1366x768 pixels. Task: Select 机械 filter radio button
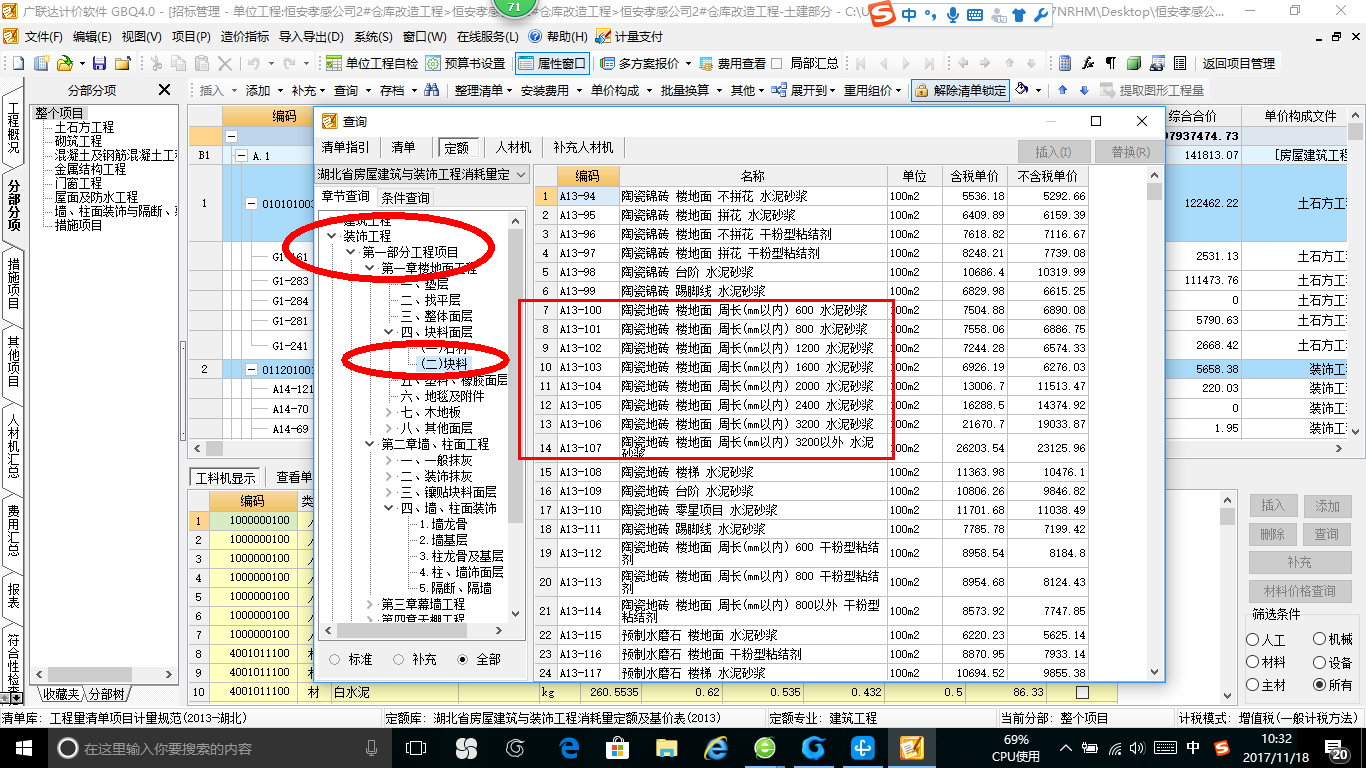pyautogui.click(x=1319, y=639)
